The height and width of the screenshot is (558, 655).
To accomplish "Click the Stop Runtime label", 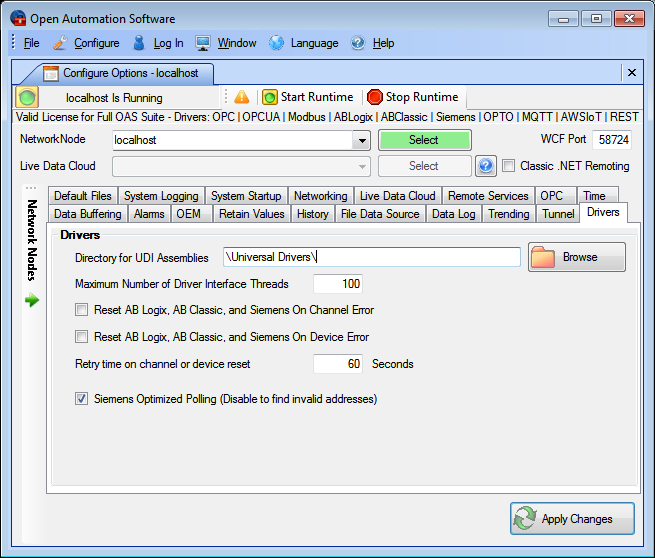I will point(422,97).
